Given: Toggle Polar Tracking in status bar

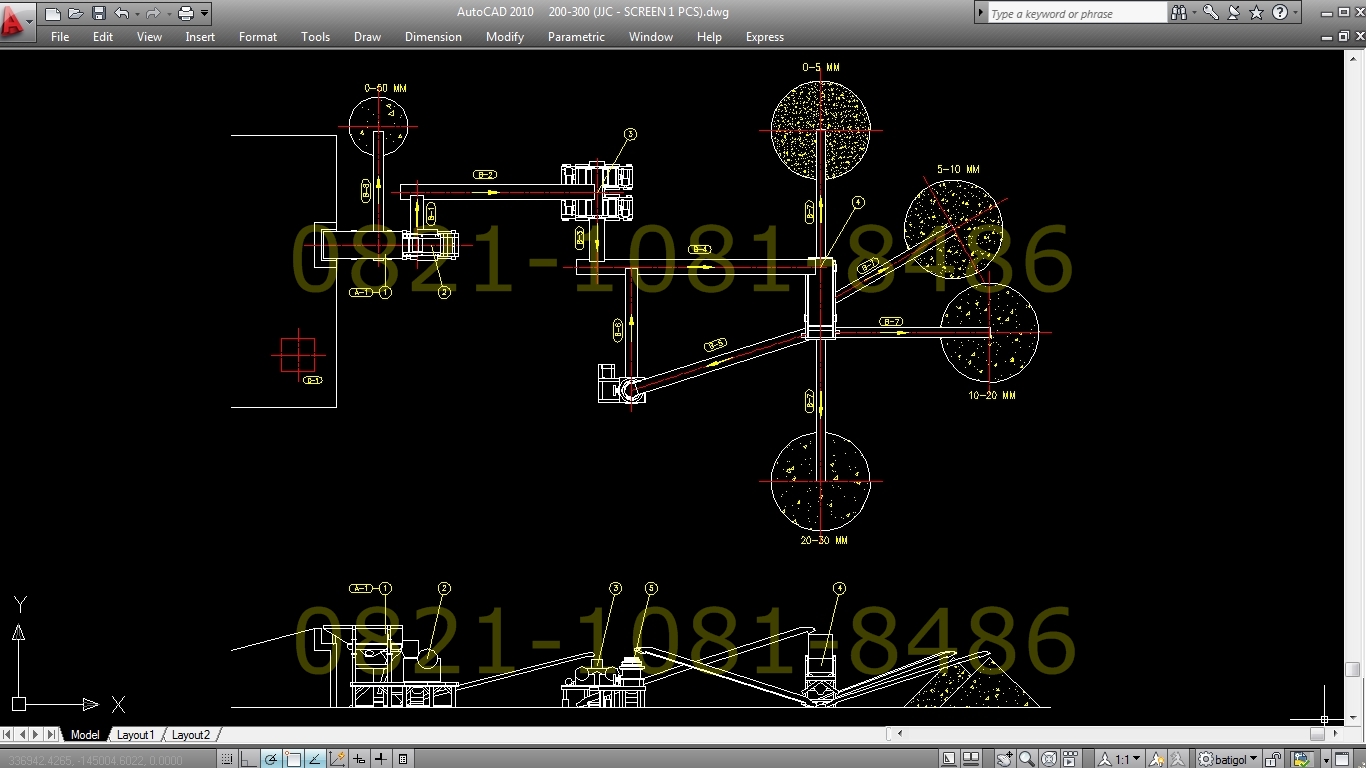Looking at the screenshot, I should pyautogui.click(x=270, y=759).
